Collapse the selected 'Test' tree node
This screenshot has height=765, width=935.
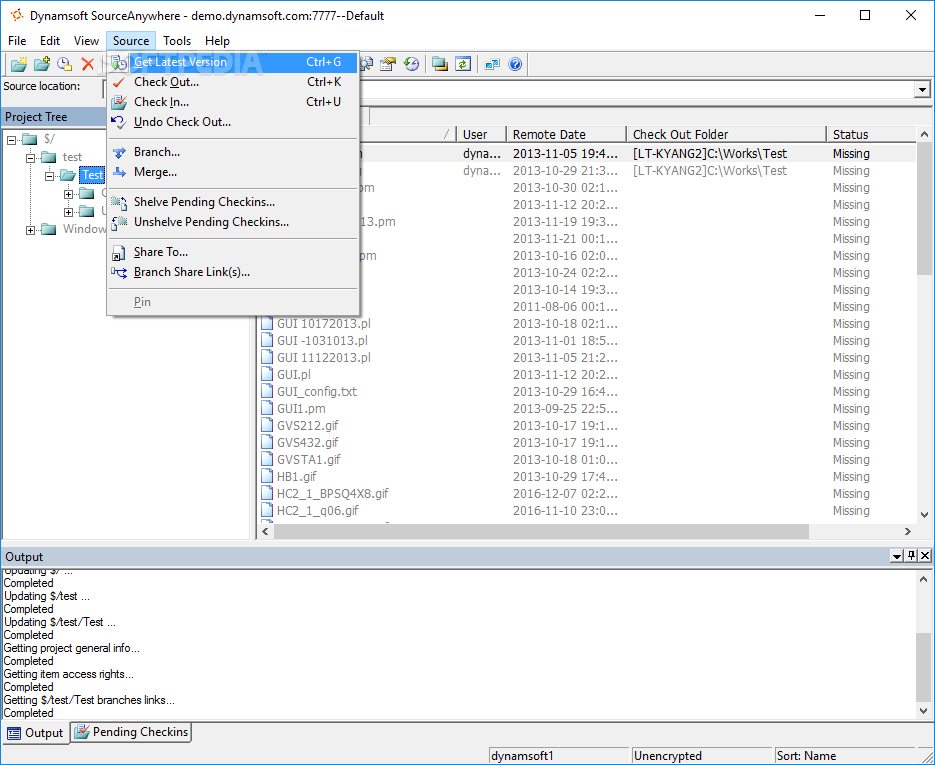point(49,176)
